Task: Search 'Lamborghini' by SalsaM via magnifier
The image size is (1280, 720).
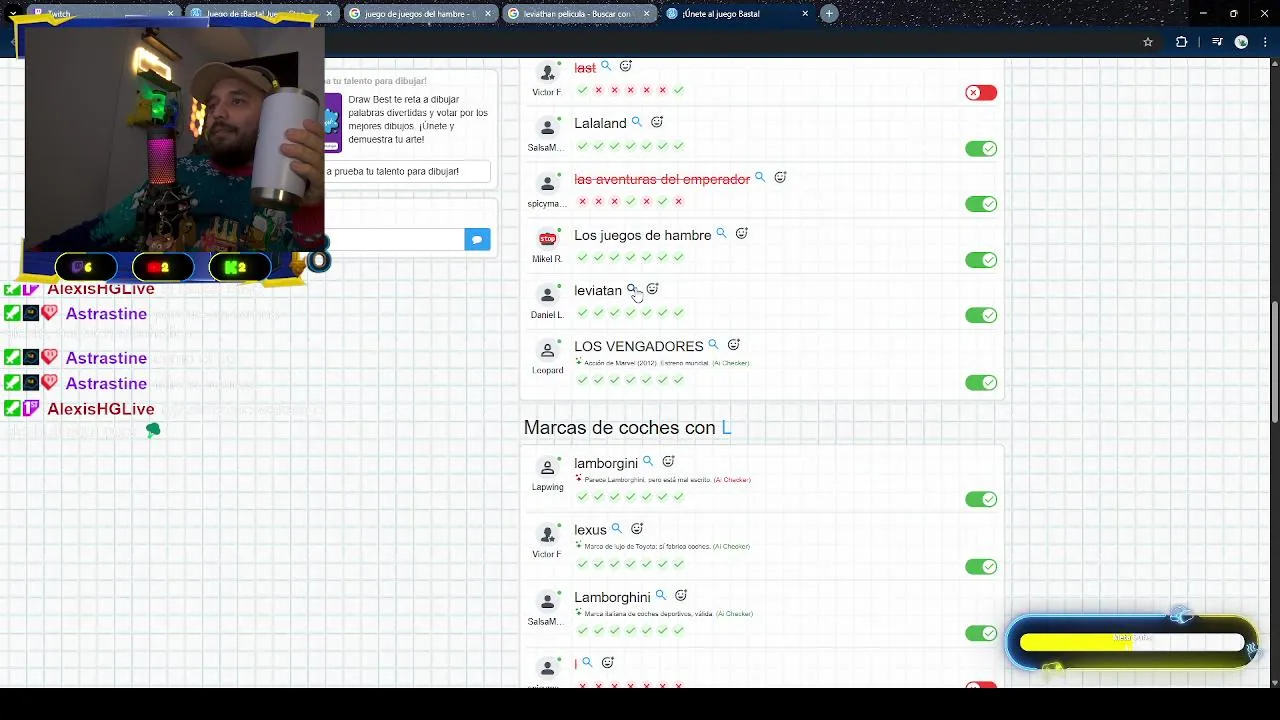Action: click(661, 596)
